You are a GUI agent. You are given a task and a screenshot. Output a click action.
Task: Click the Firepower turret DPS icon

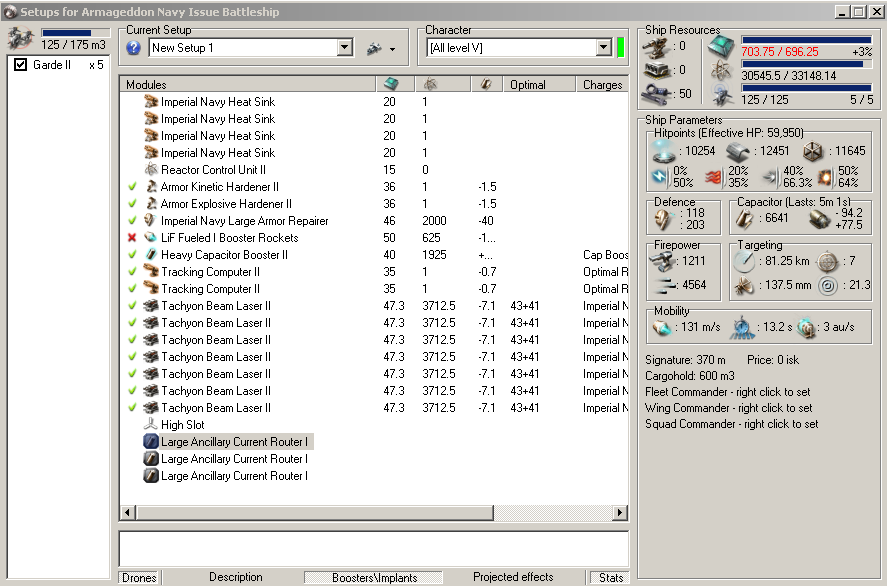coord(662,261)
